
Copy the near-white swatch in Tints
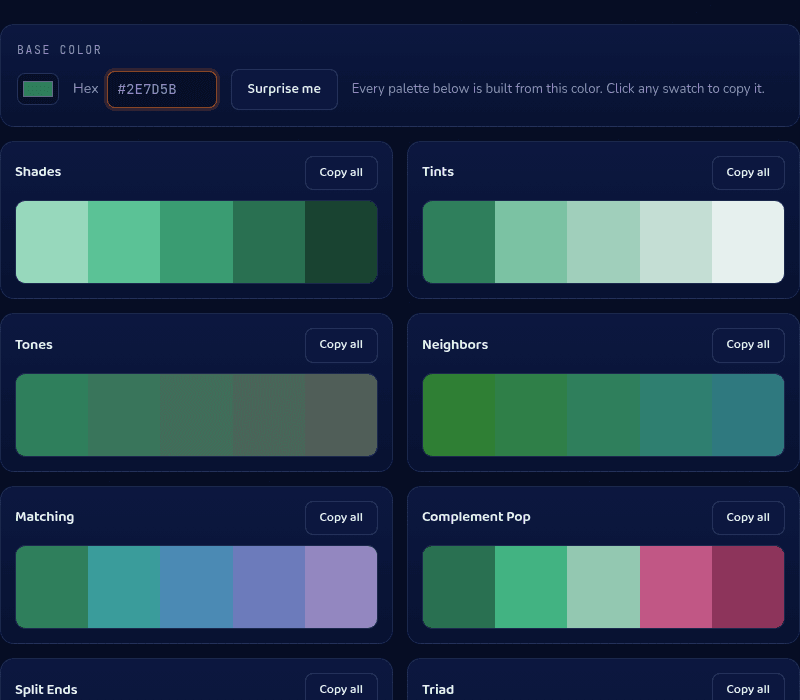click(748, 242)
